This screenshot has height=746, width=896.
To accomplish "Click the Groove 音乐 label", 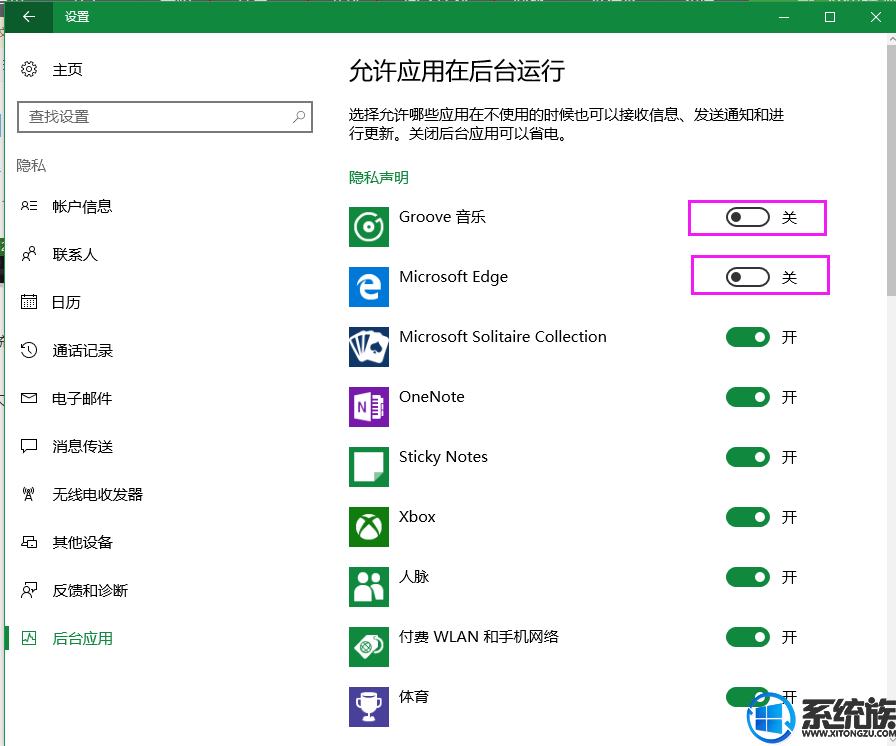I will [442, 217].
